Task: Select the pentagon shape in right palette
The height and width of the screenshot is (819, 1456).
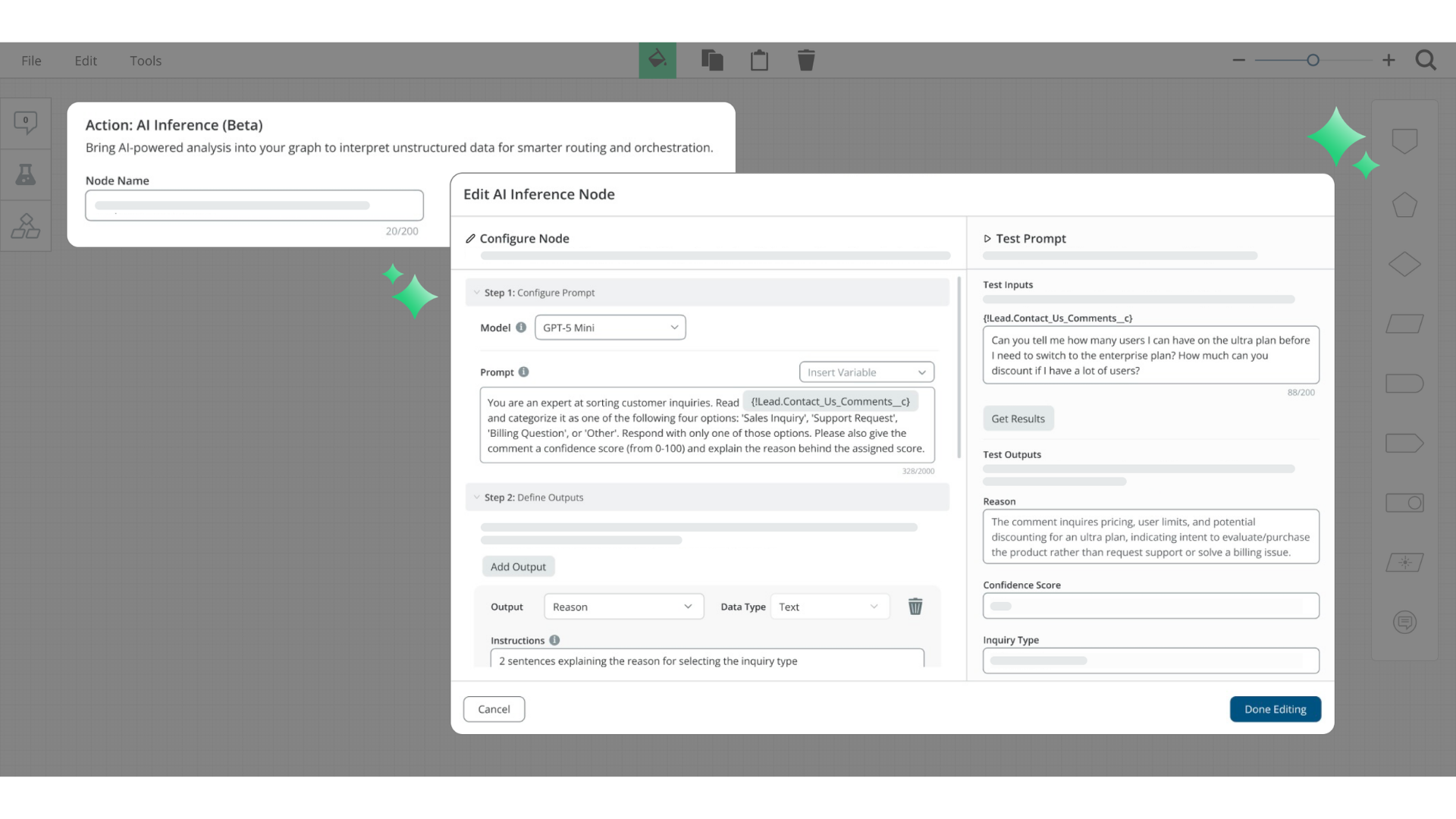Action: [1404, 205]
